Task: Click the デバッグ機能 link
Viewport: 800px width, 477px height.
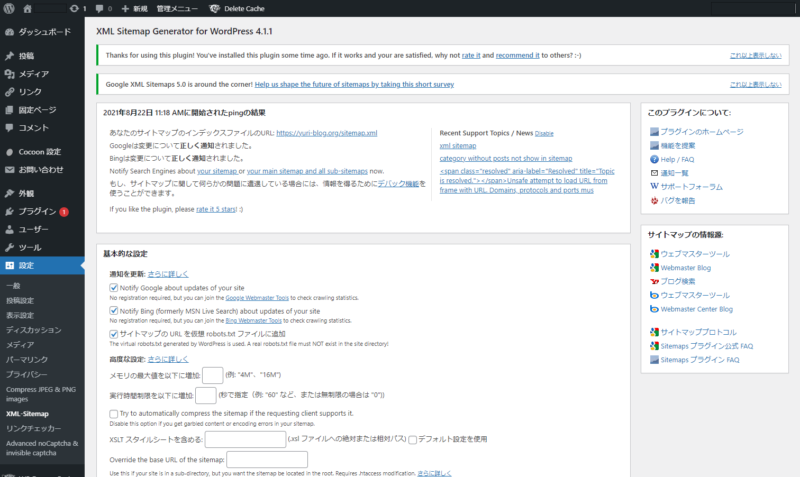Action: [x=398, y=184]
